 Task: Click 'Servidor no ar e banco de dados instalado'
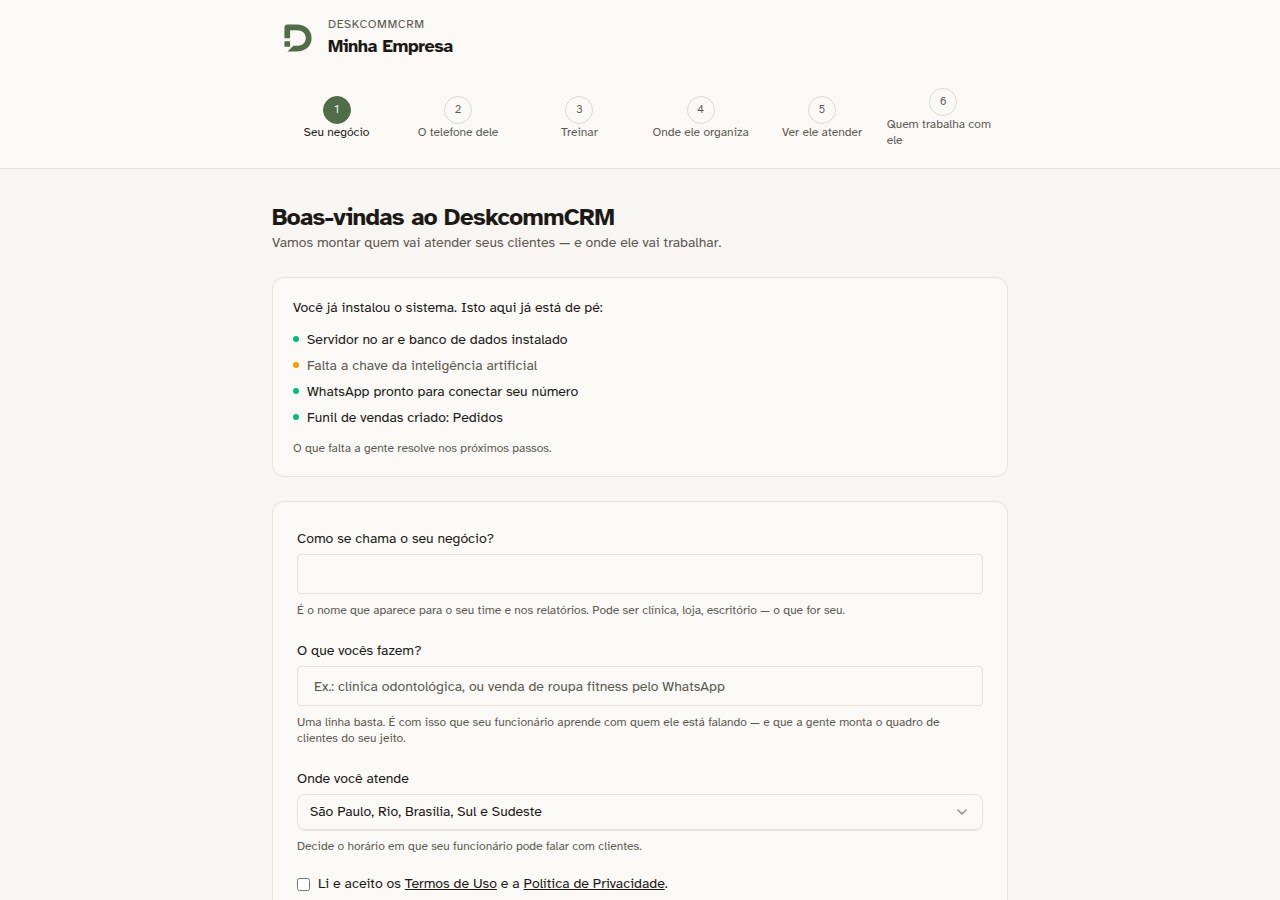click(437, 340)
